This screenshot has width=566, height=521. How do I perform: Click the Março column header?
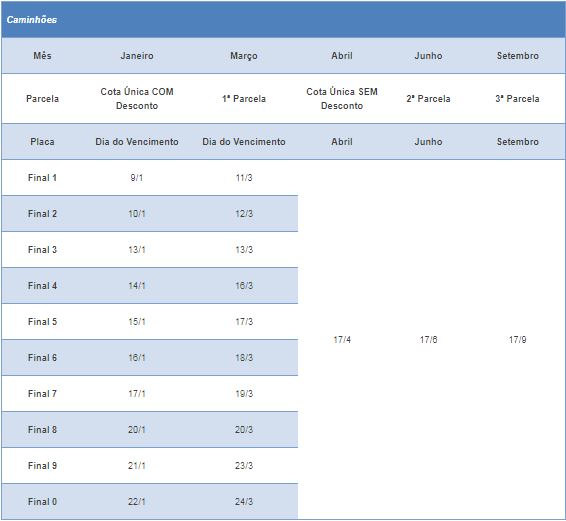[244, 56]
